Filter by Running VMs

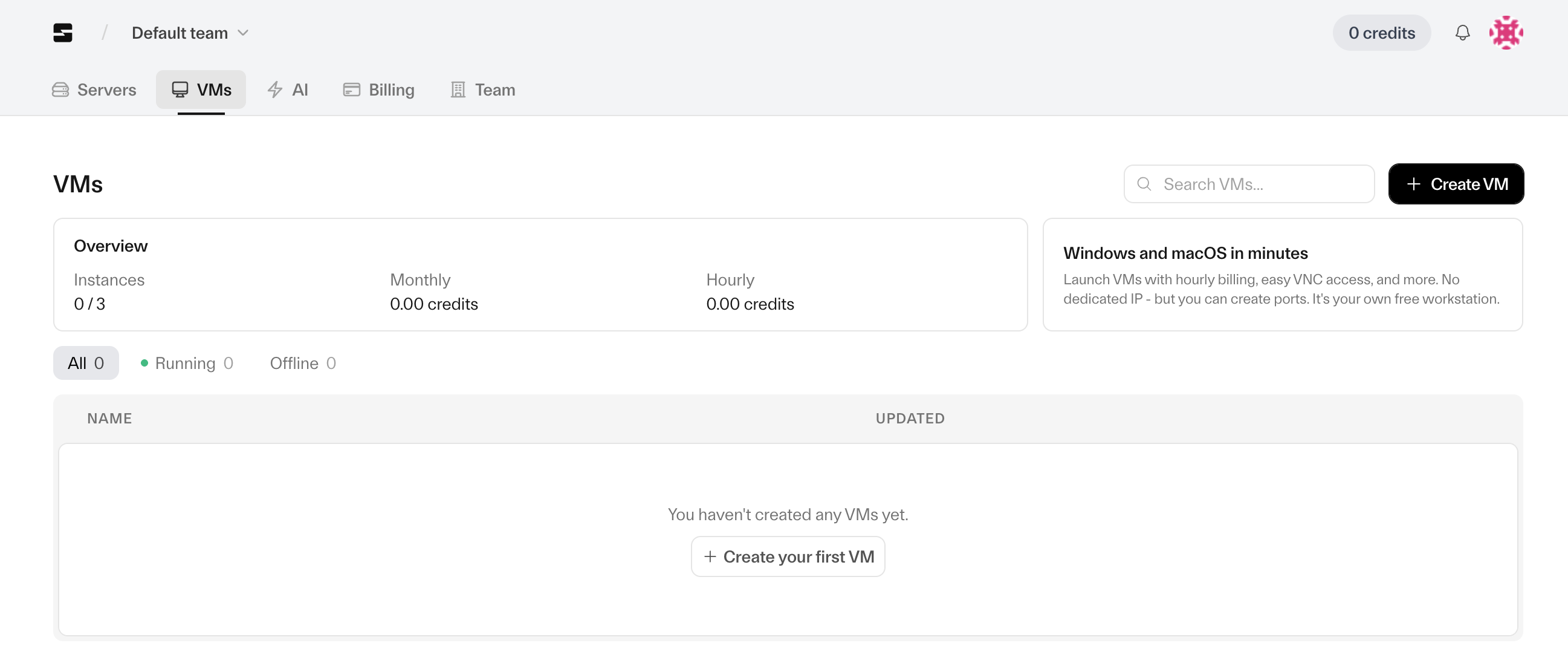187,363
